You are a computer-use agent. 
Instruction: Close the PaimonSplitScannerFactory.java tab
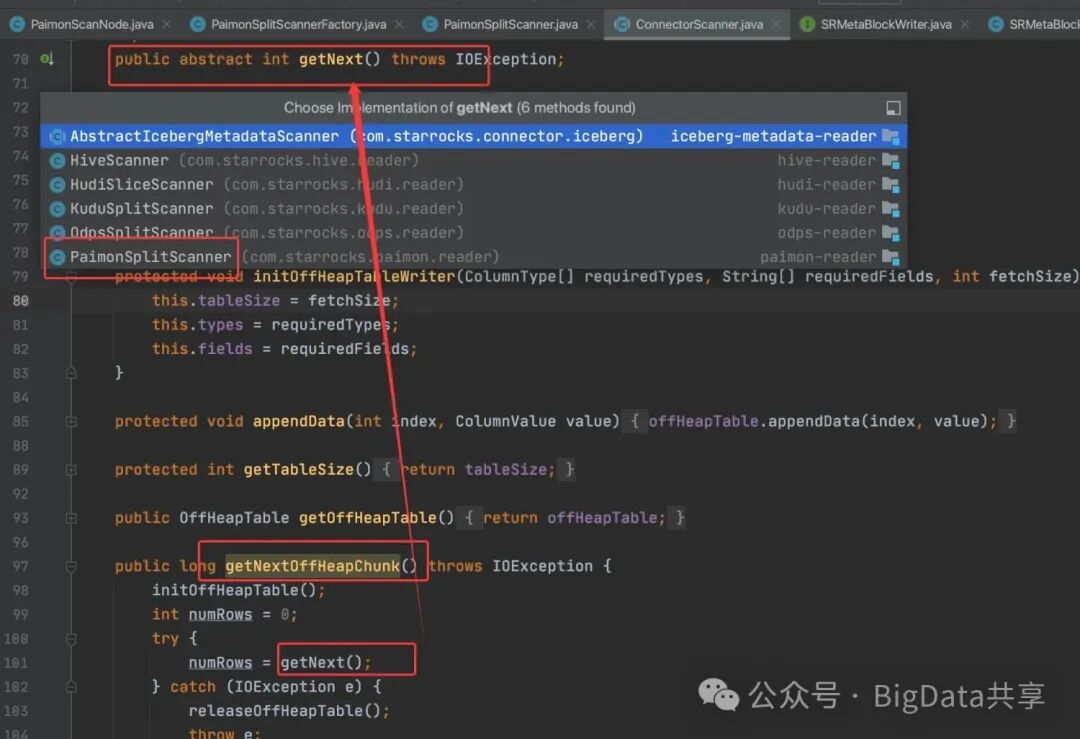399,25
